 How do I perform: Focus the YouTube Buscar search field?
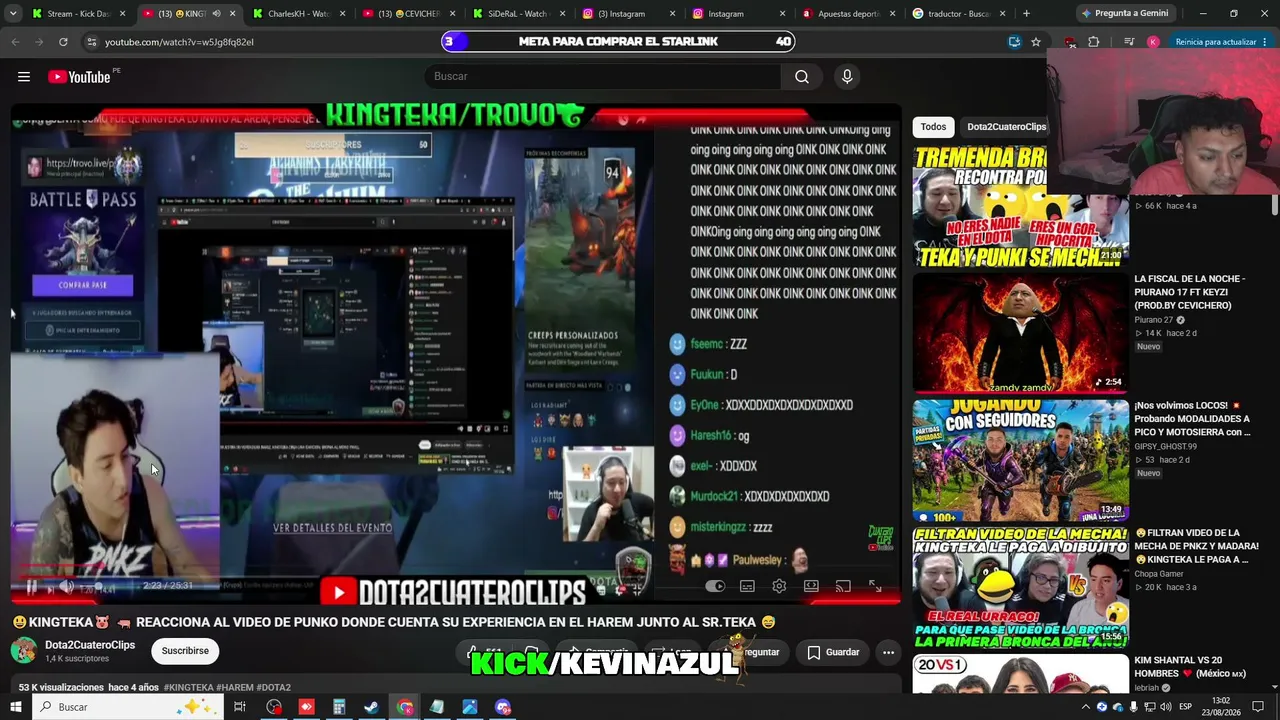click(x=603, y=77)
